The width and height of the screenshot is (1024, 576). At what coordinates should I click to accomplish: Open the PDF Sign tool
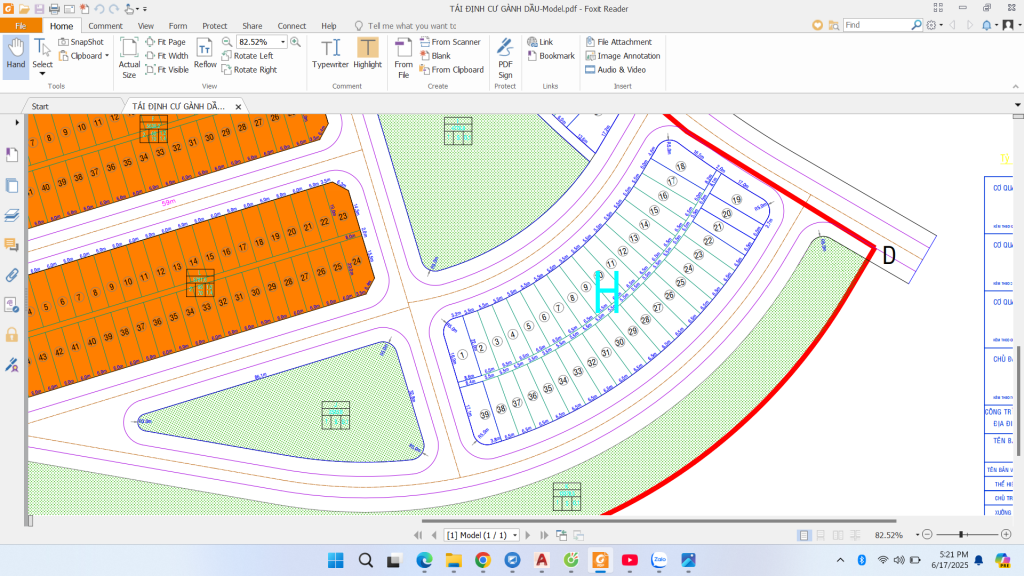point(505,57)
